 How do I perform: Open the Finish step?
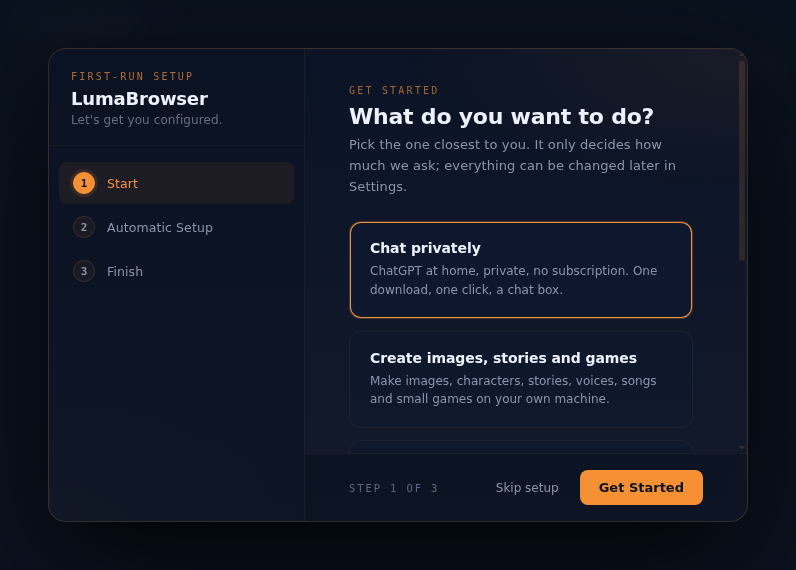point(176,271)
